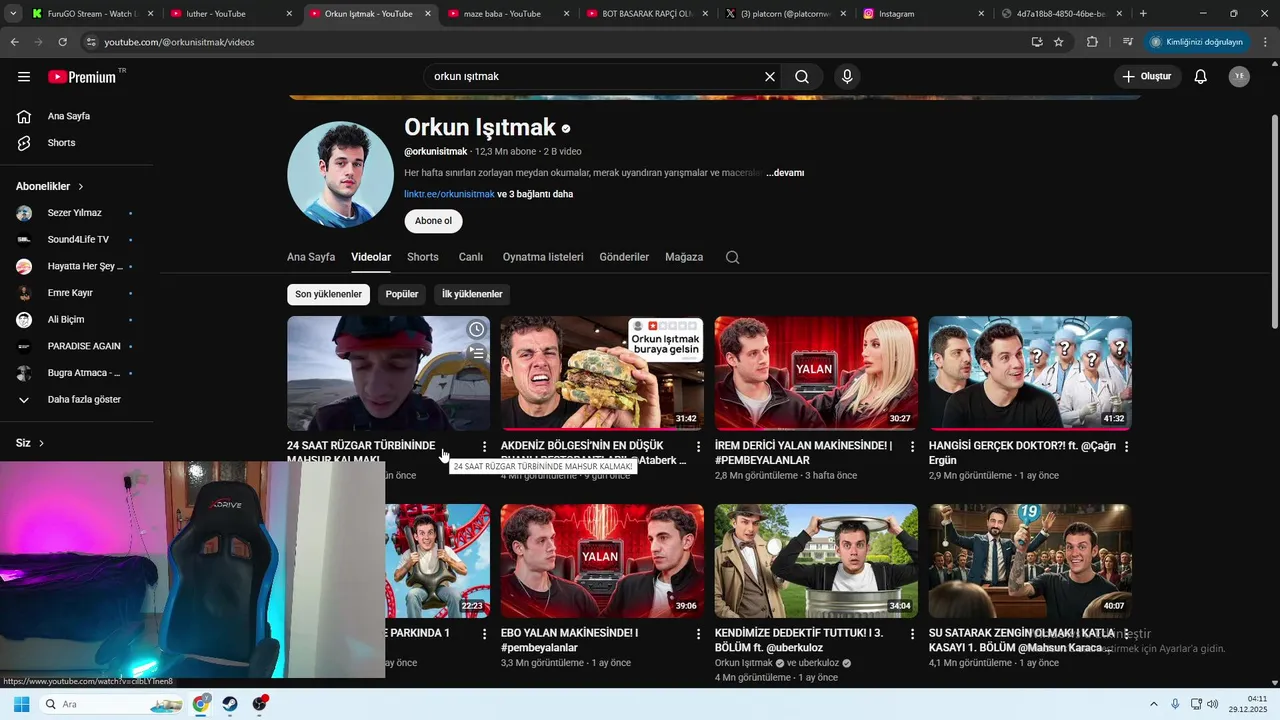This screenshot has width=1280, height=720.
Task: Click the browser address bar
Action: point(560,42)
